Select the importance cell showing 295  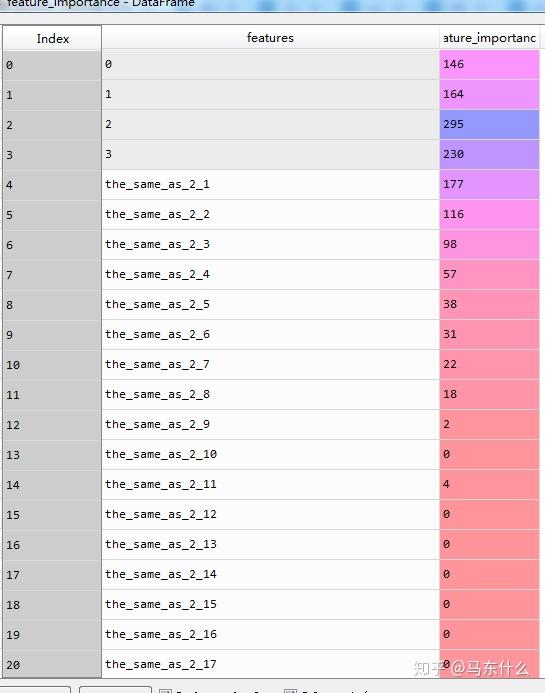[x=489, y=124]
